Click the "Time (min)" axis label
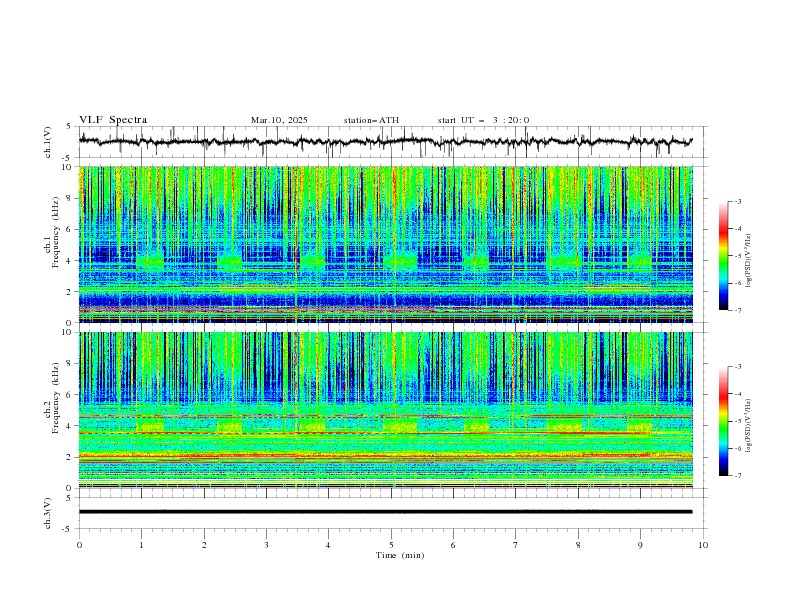 tap(400, 555)
